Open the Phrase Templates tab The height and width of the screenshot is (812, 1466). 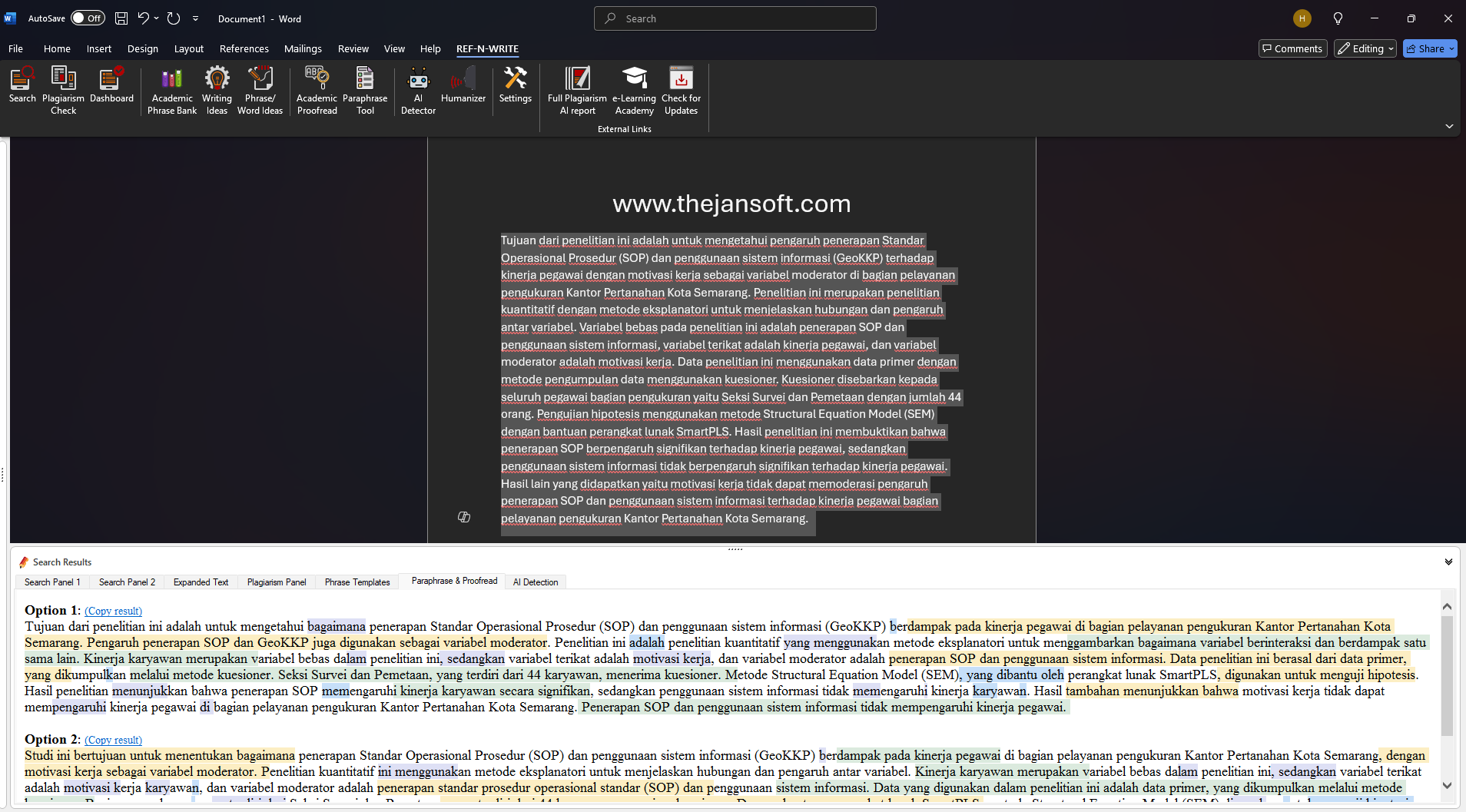357,582
